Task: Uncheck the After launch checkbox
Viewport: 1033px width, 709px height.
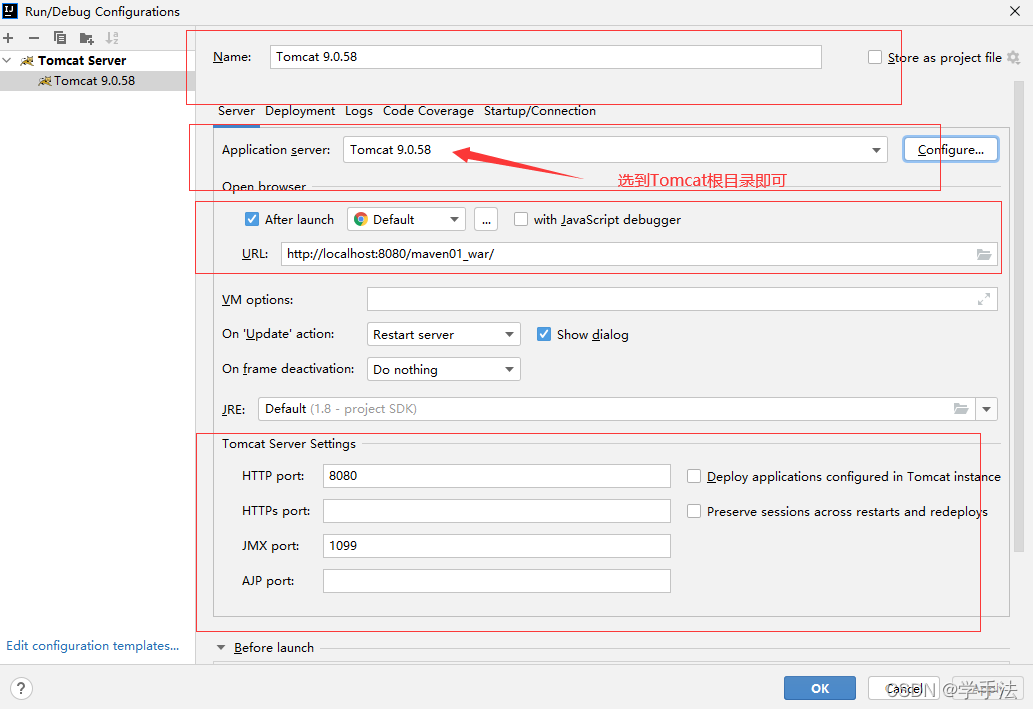Action: (252, 219)
